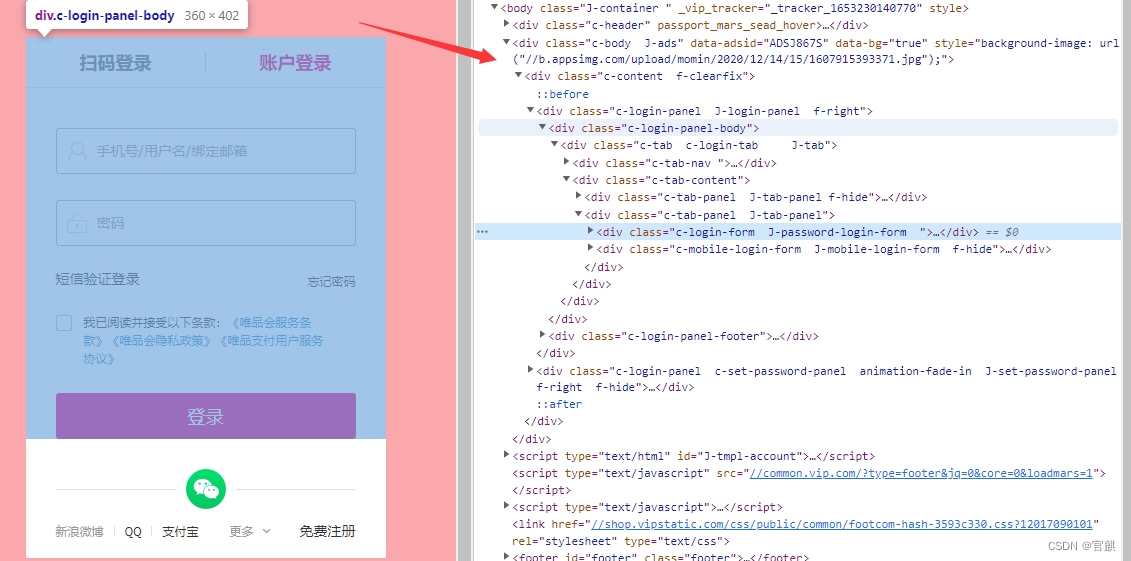The width and height of the screenshot is (1131, 561).
Task: Open the 《唯品会支付用户服务协议》 link
Action: 270,340
